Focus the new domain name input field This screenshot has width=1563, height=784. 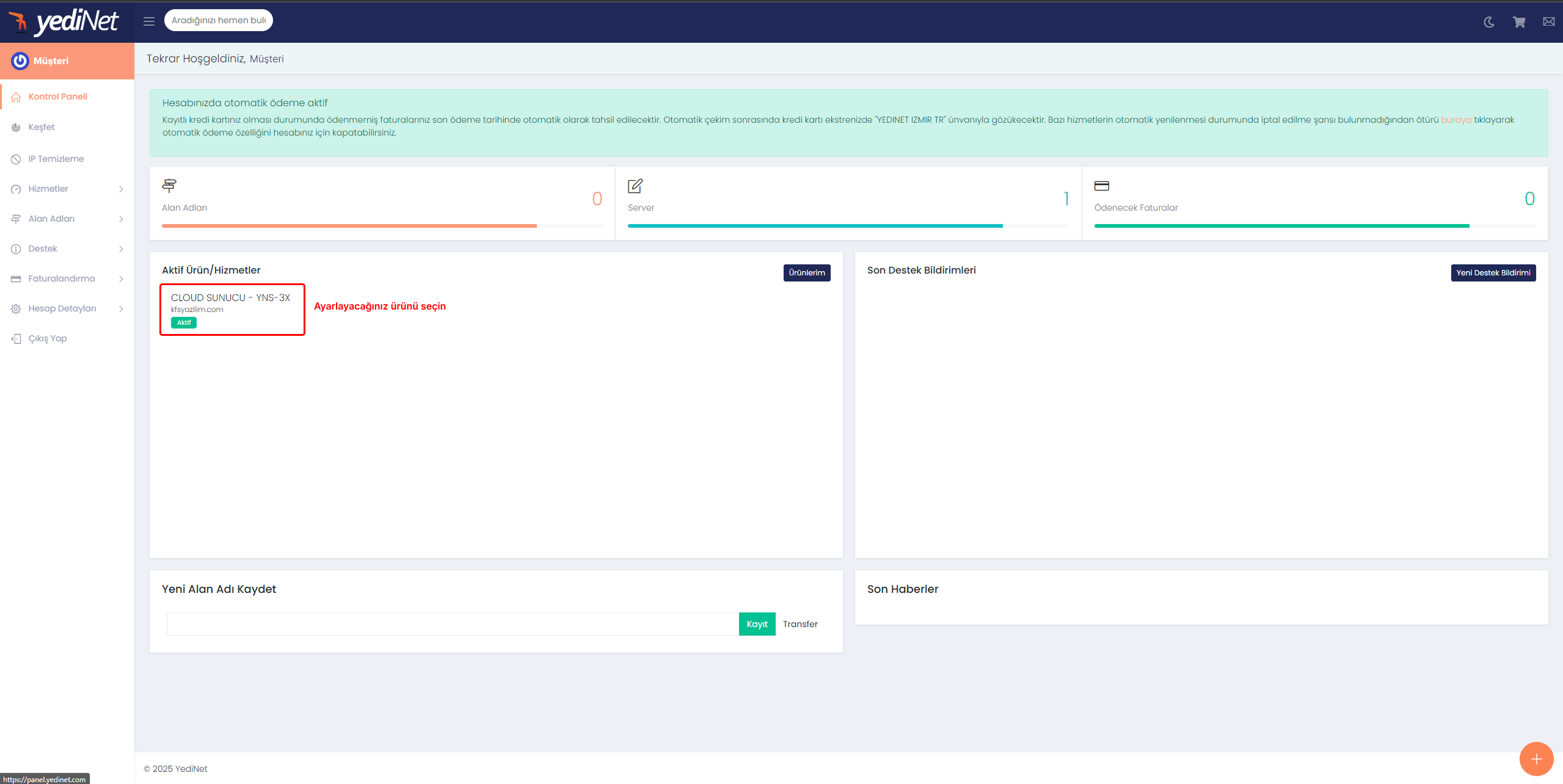pyautogui.click(x=452, y=624)
